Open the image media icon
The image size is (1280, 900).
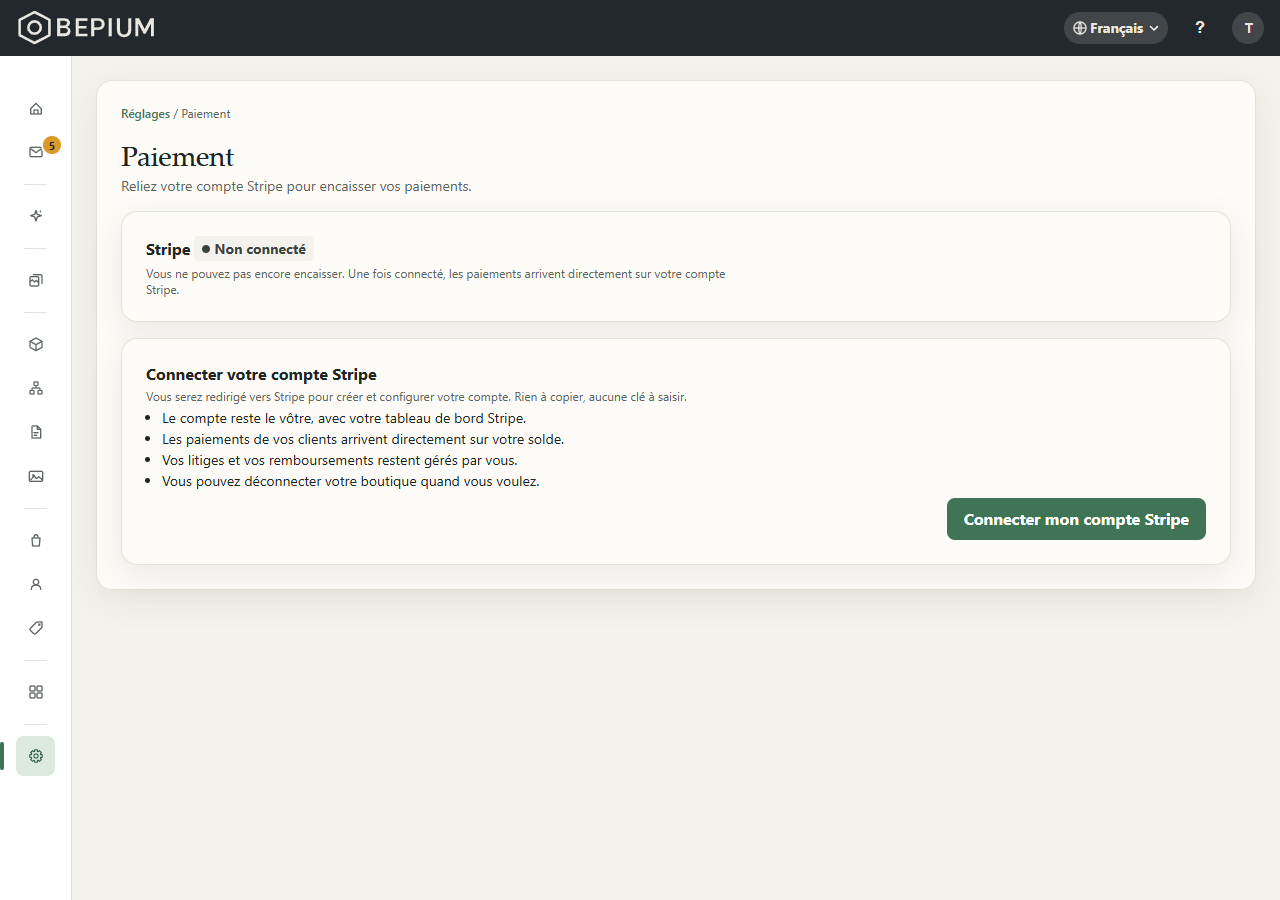(x=36, y=476)
